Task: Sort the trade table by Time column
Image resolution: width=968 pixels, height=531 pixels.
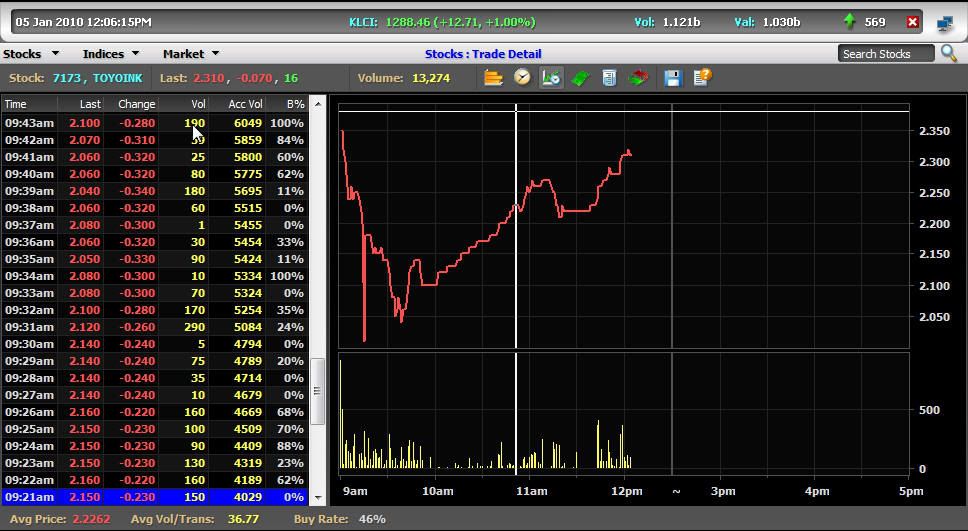Action: (x=16, y=104)
